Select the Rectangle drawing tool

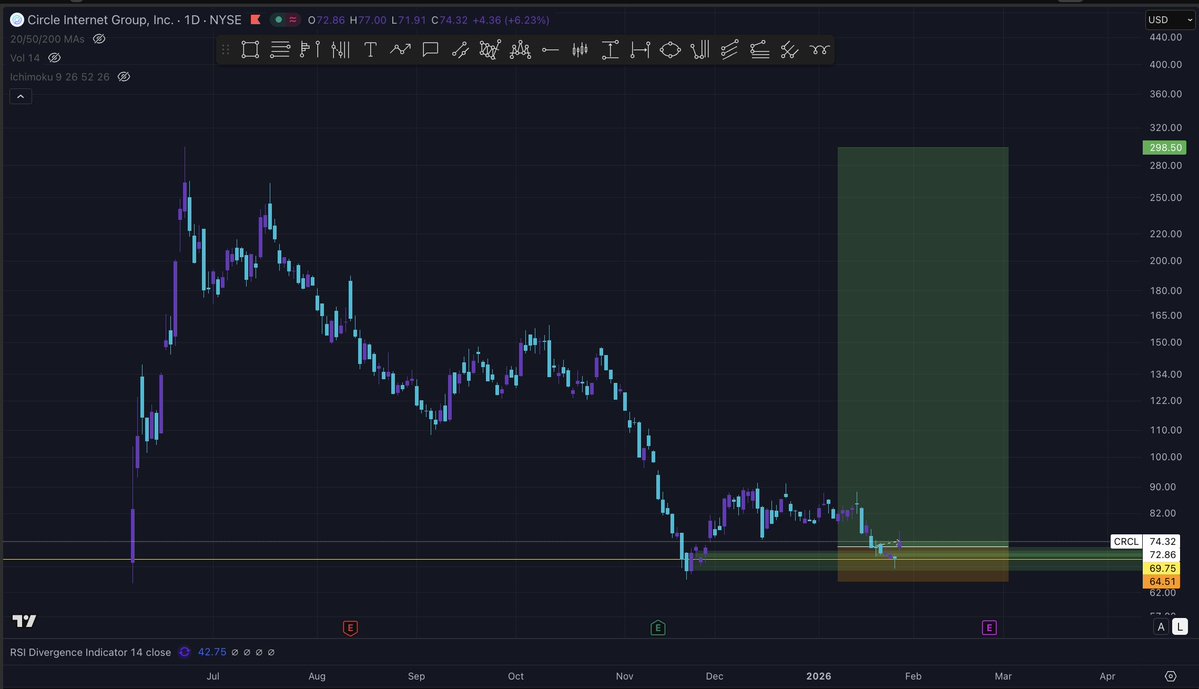pos(250,50)
